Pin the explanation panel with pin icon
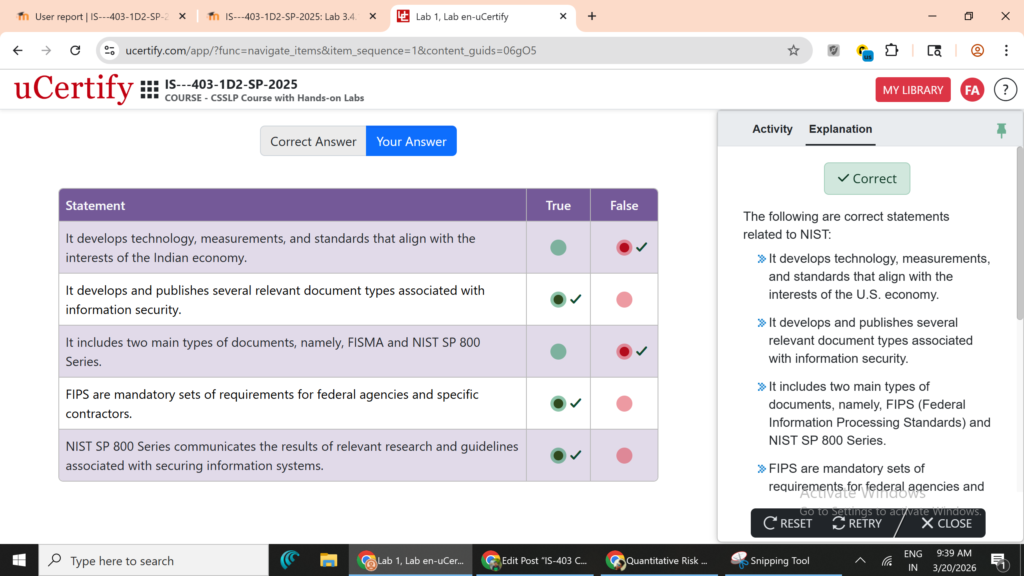Viewport: 1024px width, 576px height. tap(1001, 130)
